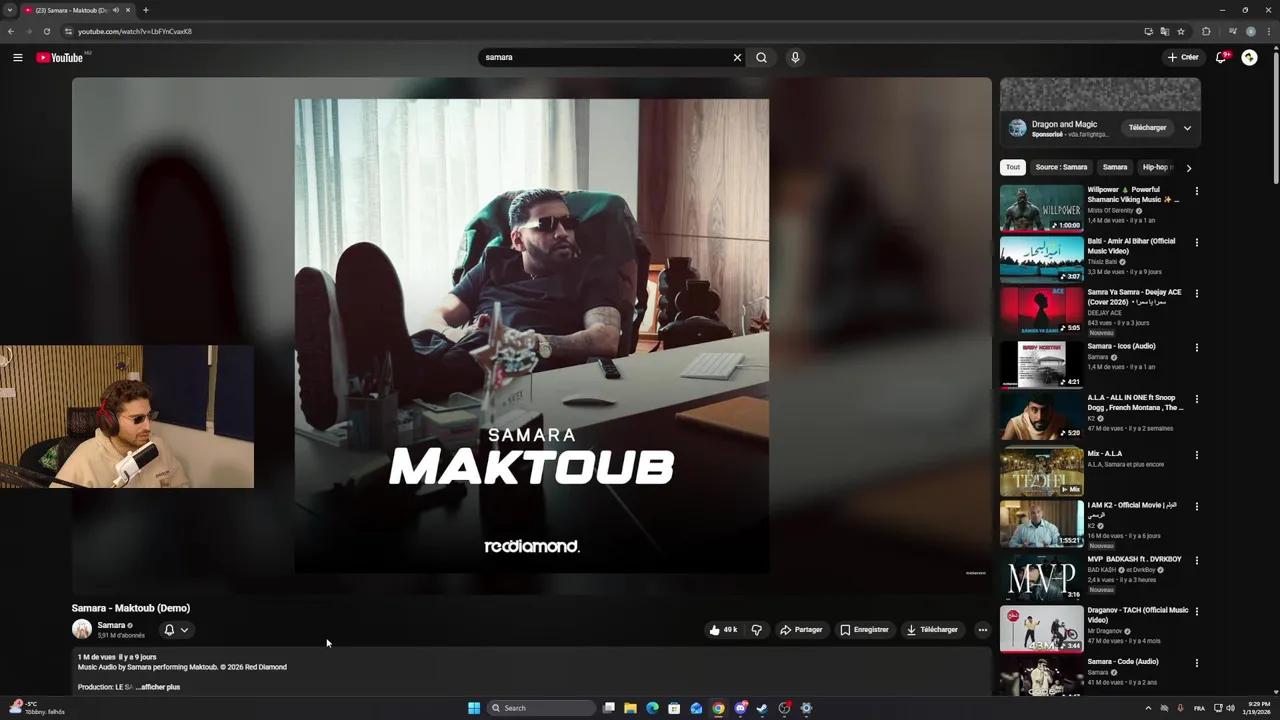Open the Samara channel avatar
Viewport: 1280px width, 720px height.
[x=82, y=629]
